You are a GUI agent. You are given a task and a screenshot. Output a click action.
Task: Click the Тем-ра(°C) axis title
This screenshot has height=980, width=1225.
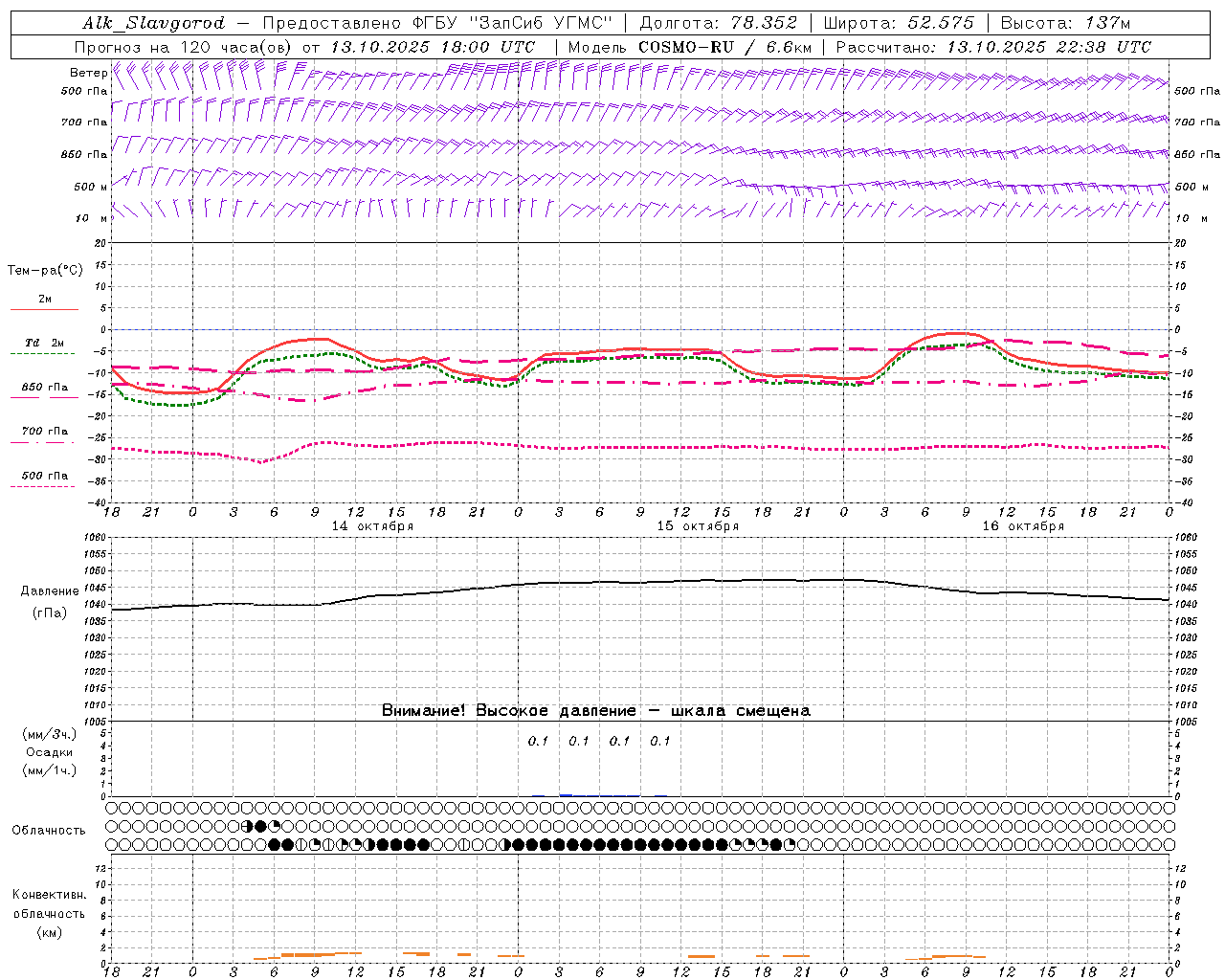coord(45,271)
